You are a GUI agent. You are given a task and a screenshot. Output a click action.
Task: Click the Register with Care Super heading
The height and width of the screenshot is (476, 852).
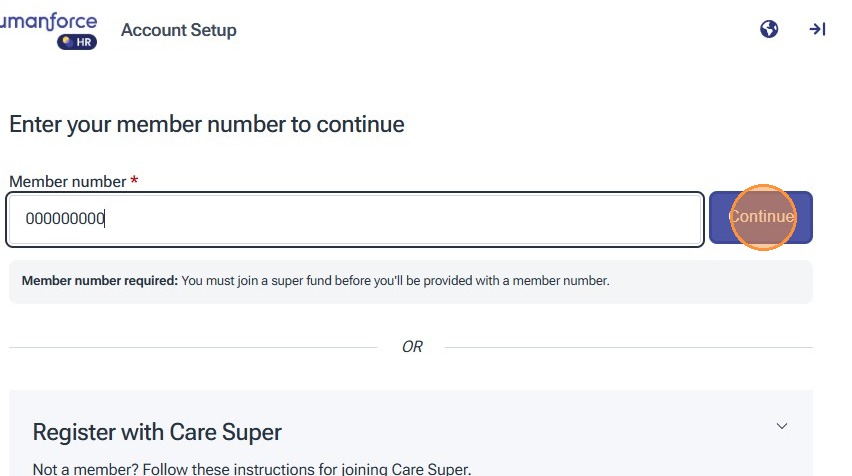pos(157,432)
